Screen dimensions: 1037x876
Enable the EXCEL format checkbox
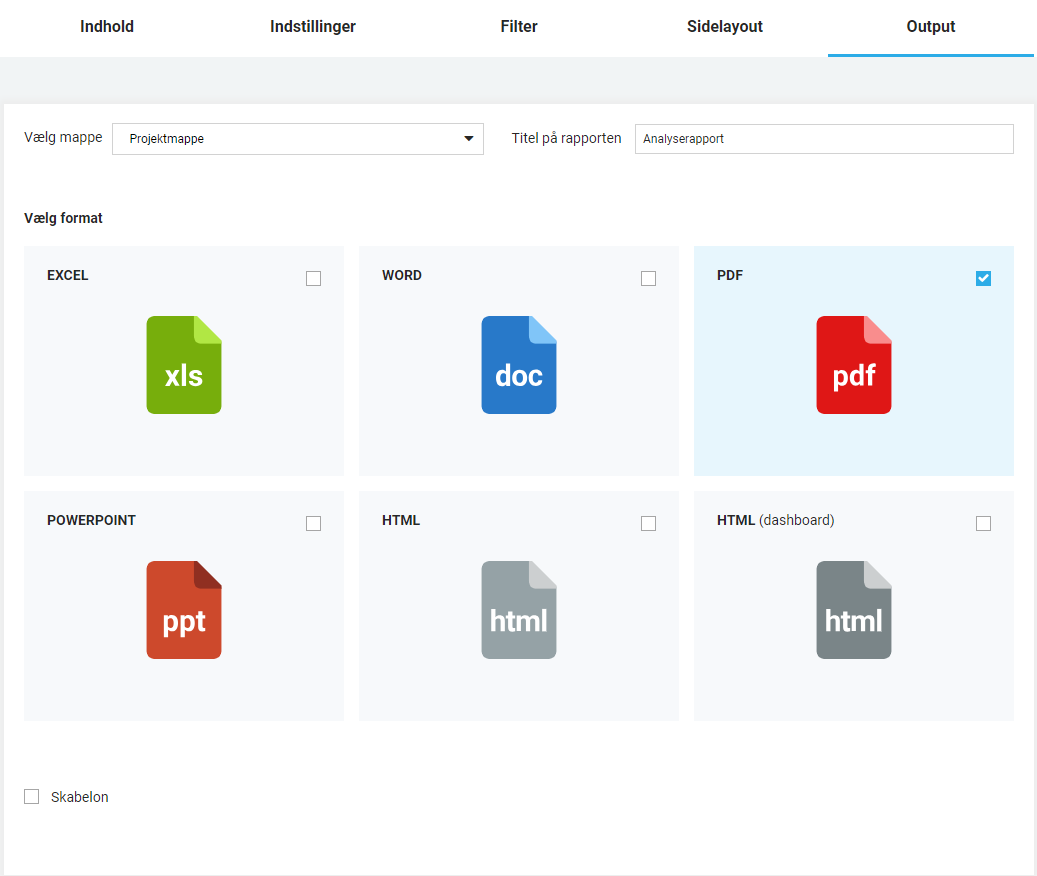(313, 278)
